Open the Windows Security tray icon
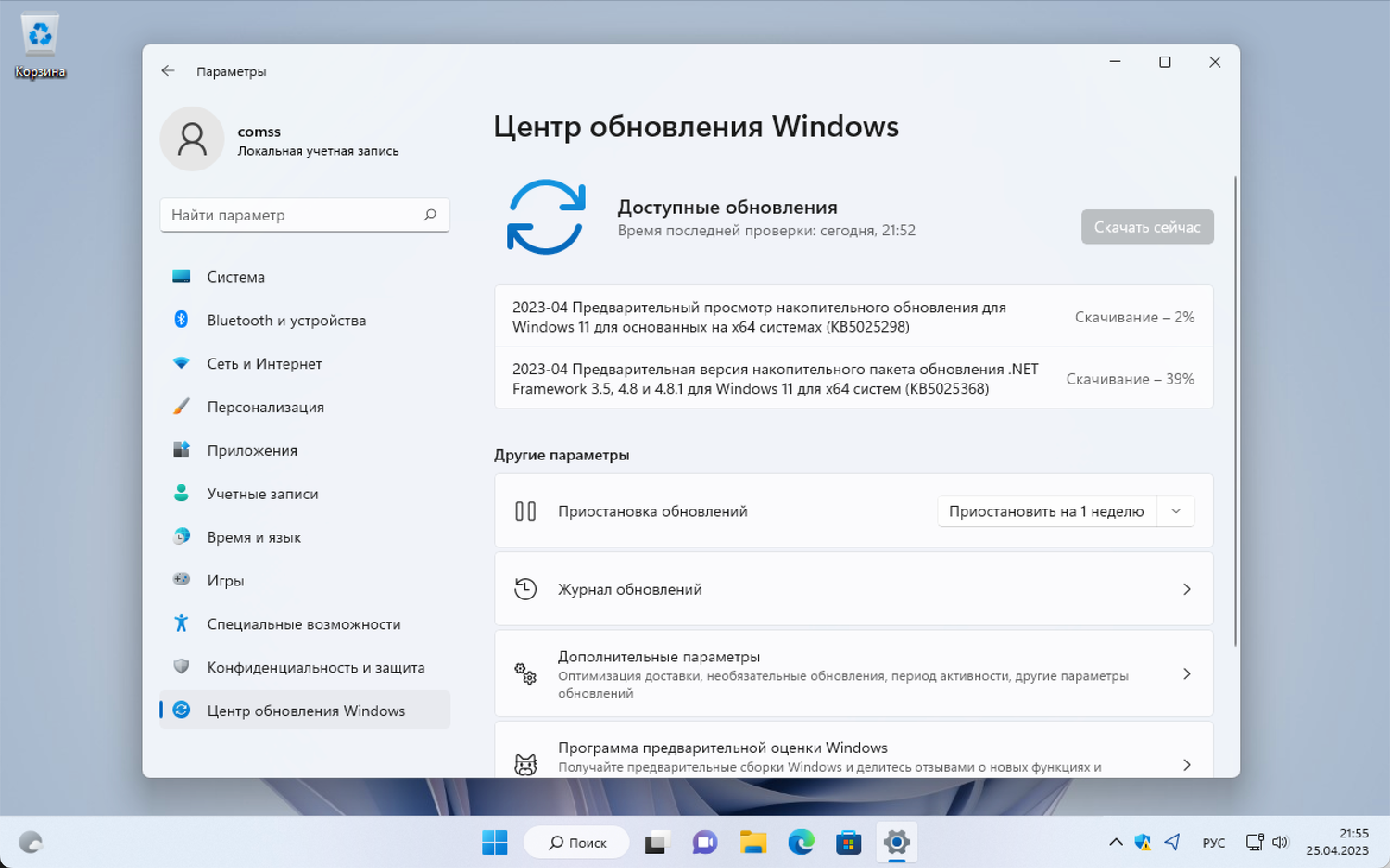 1144,842
